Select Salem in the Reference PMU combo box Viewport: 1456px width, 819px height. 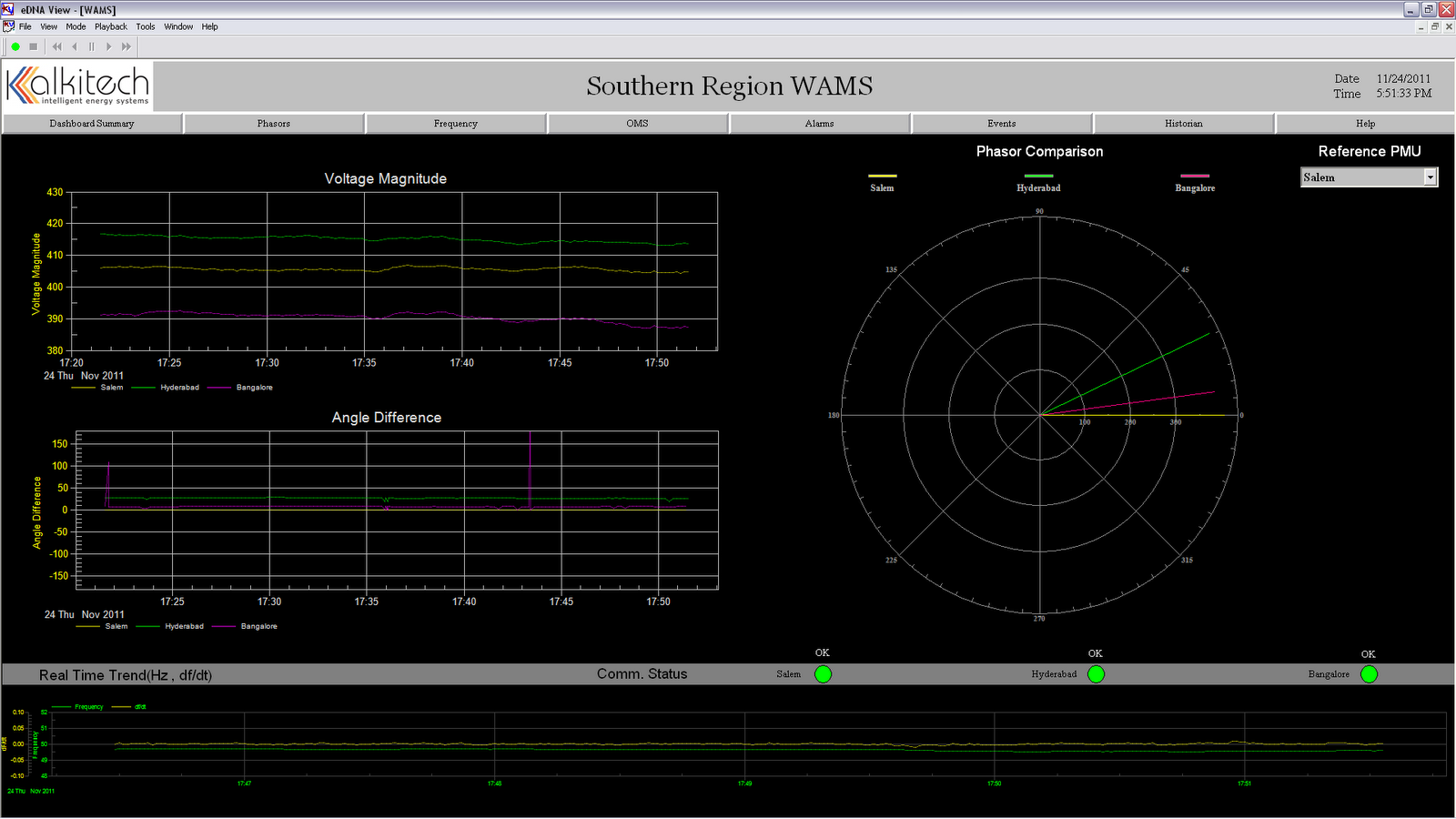click(x=1356, y=177)
